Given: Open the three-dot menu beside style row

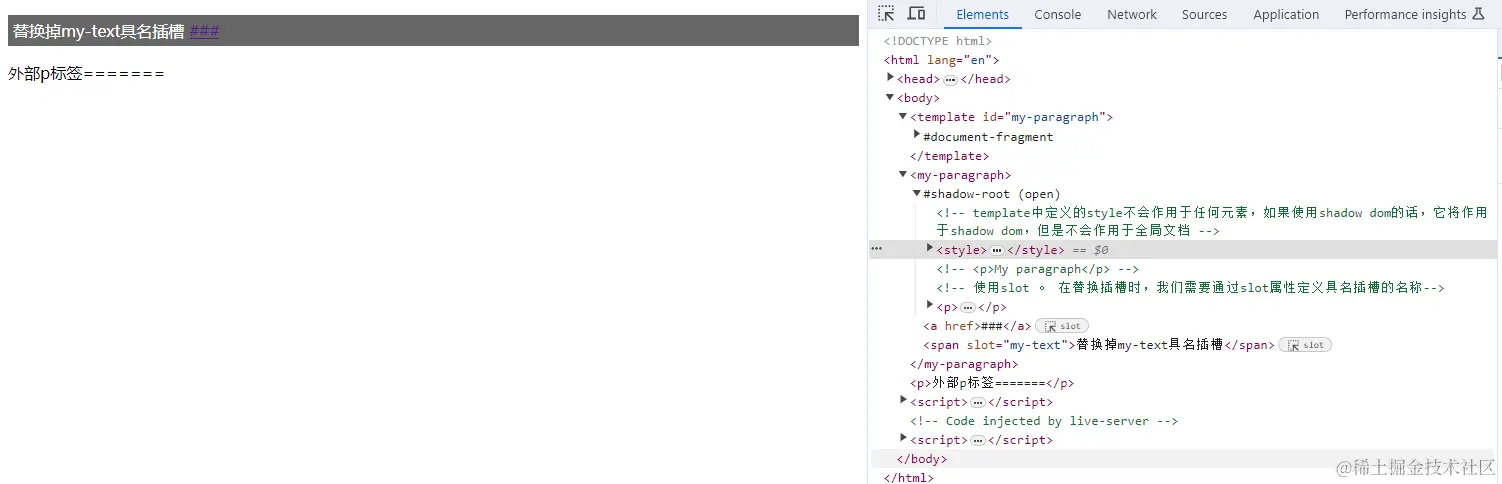Looking at the screenshot, I should point(877,250).
